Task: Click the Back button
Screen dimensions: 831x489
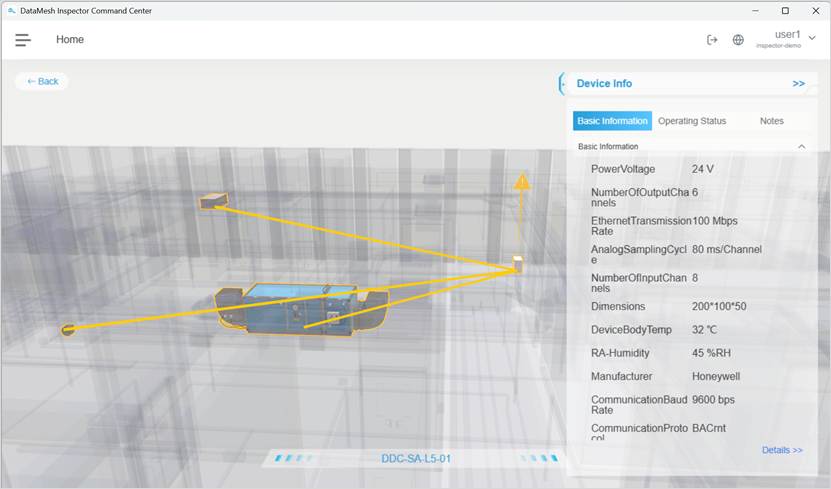Action: tap(42, 81)
